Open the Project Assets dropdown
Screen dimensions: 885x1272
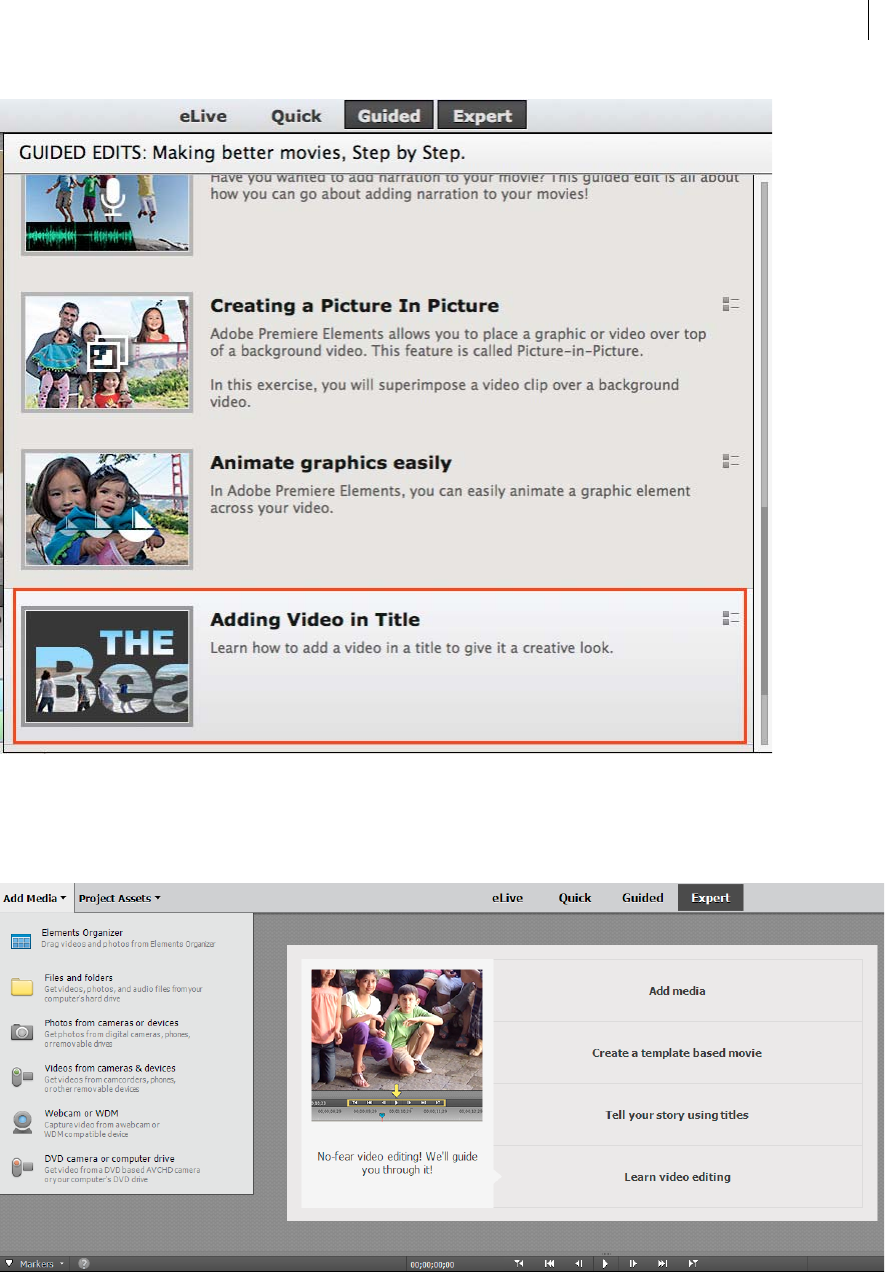pos(119,898)
